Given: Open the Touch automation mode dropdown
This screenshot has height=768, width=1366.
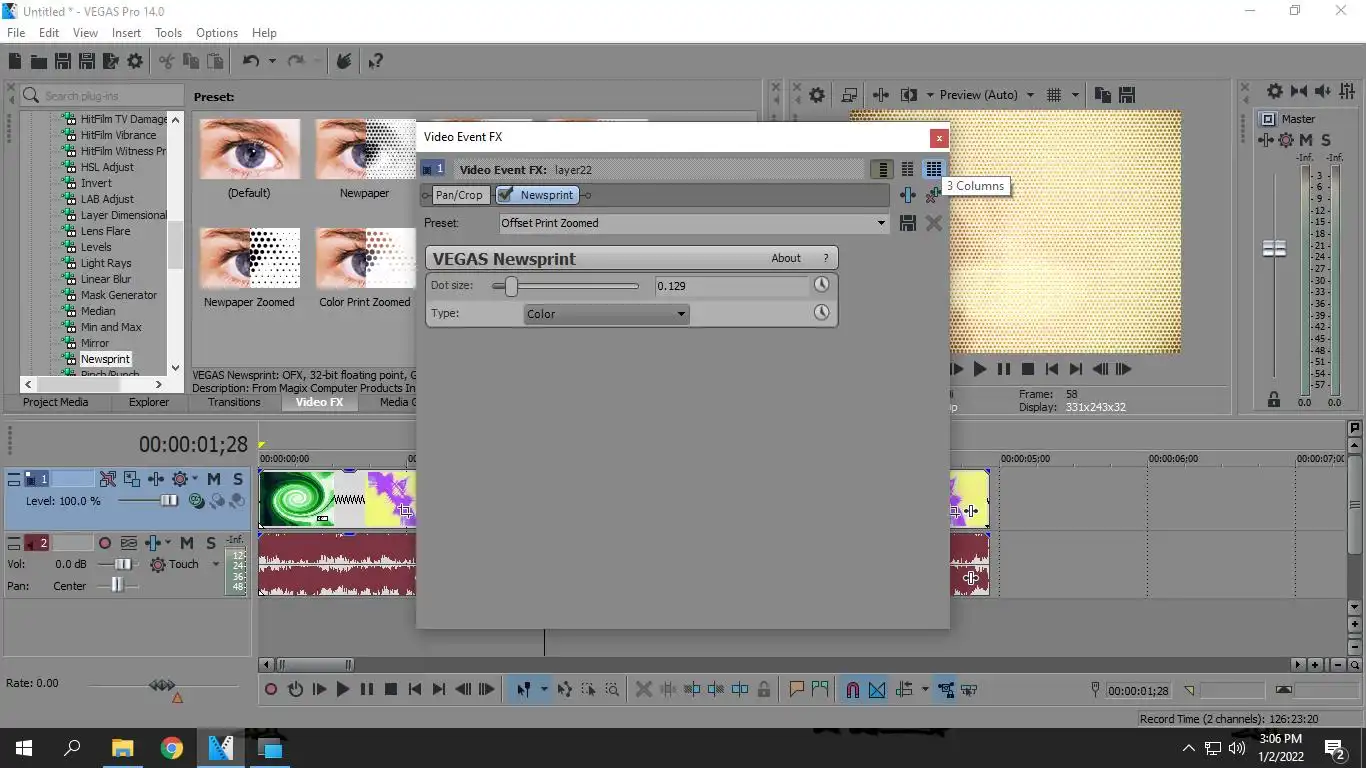Looking at the screenshot, I should pyautogui.click(x=215, y=564).
